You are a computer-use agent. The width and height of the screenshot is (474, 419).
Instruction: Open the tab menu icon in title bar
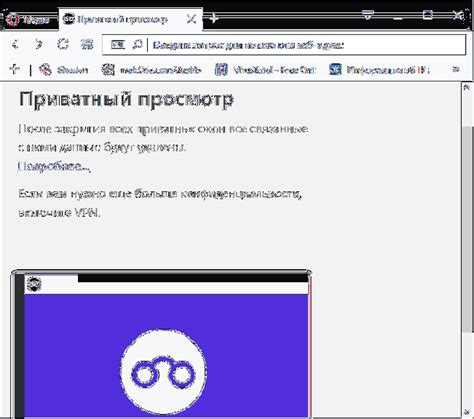pyautogui.click(x=368, y=15)
